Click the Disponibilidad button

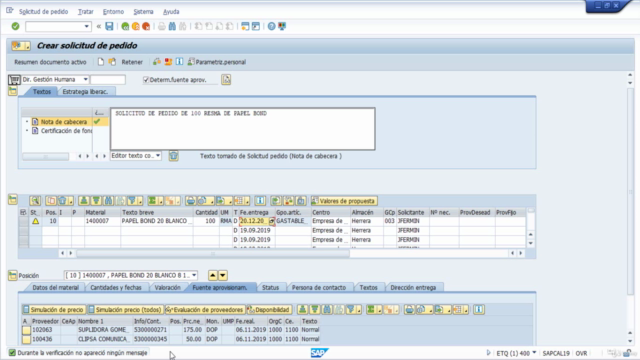coord(269,309)
